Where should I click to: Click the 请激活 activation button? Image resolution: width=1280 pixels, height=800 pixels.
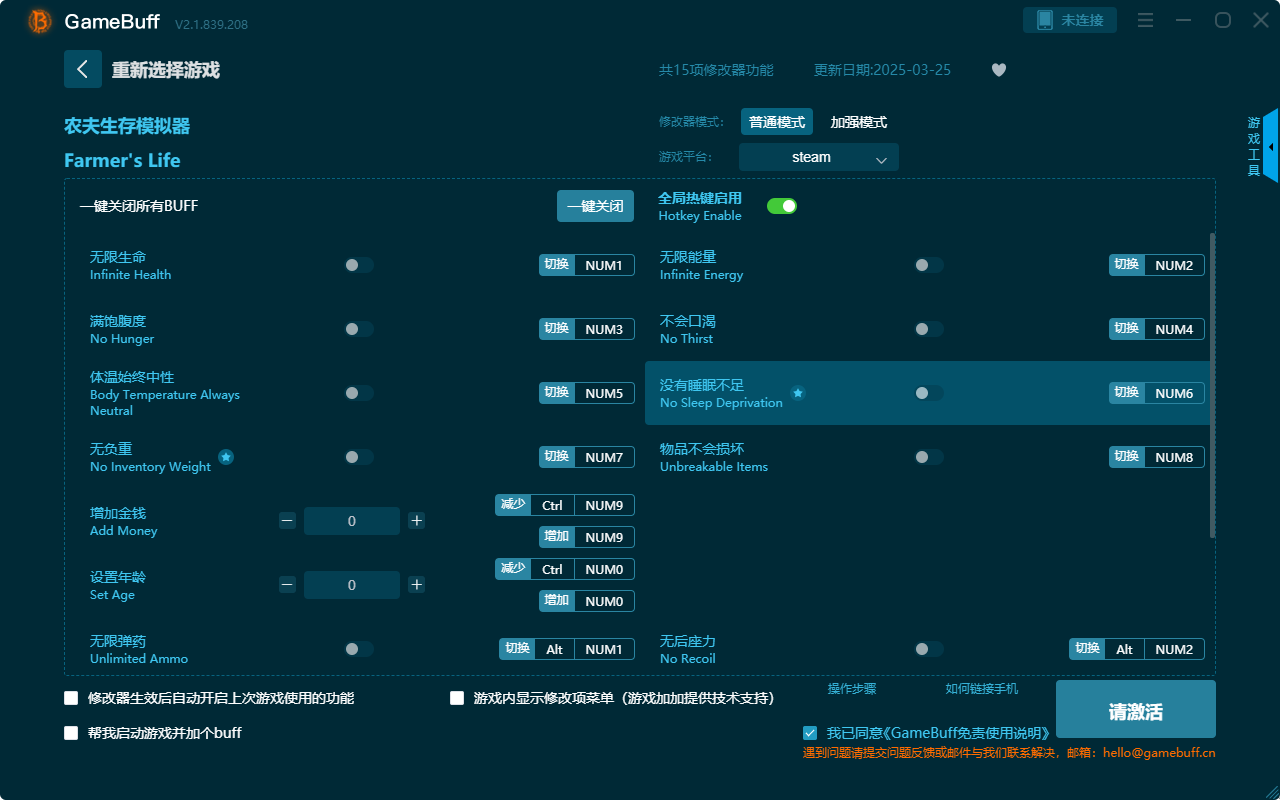[x=1135, y=708]
